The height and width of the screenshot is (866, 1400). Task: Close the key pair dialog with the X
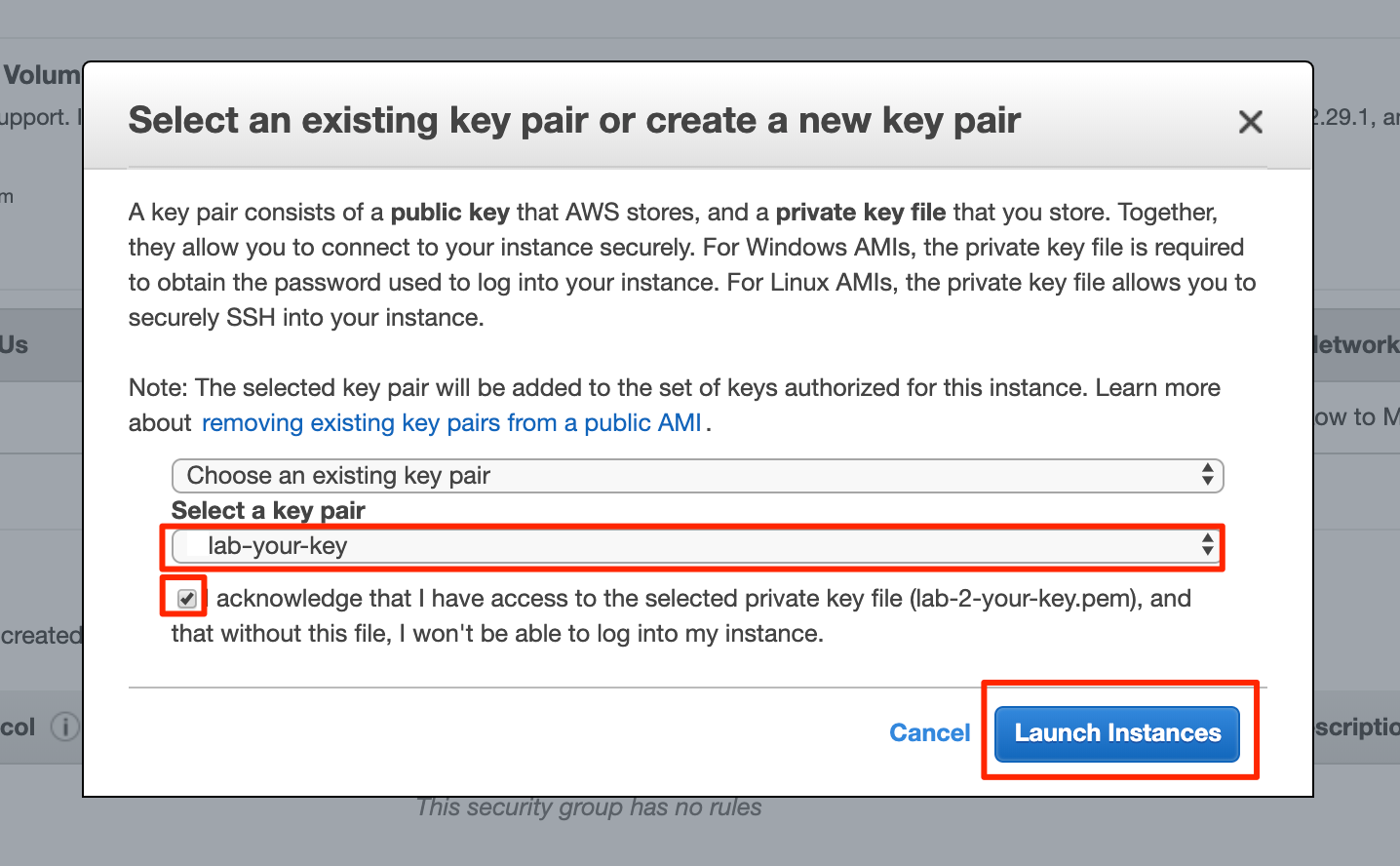(1250, 122)
